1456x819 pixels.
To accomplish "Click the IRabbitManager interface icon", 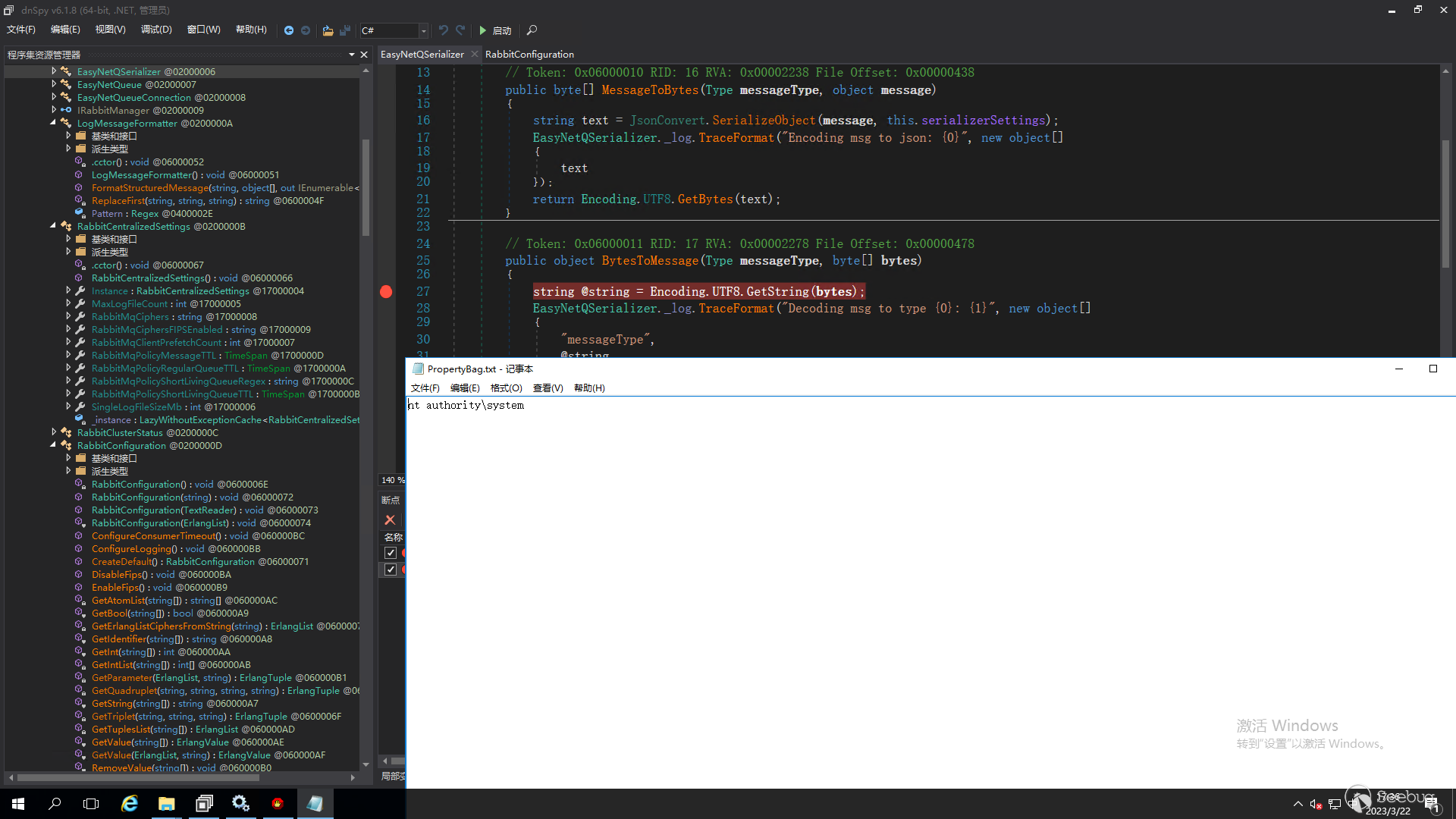I will pyautogui.click(x=66, y=110).
